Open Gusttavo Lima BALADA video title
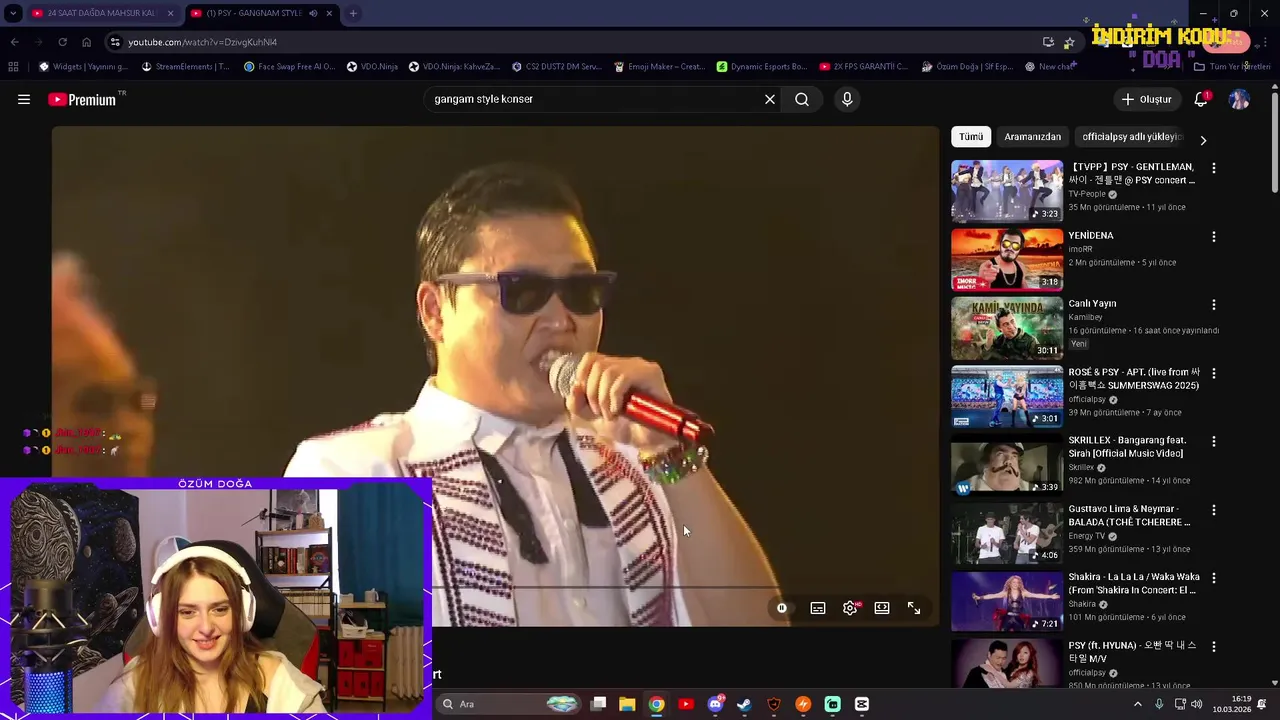Viewport: 1280px width, 720px height. pyautogui.click(x=1129, y=515)
